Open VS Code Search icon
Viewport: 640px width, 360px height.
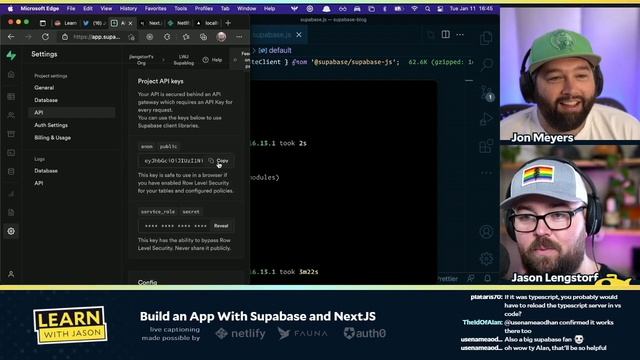(x=486, y=64)
